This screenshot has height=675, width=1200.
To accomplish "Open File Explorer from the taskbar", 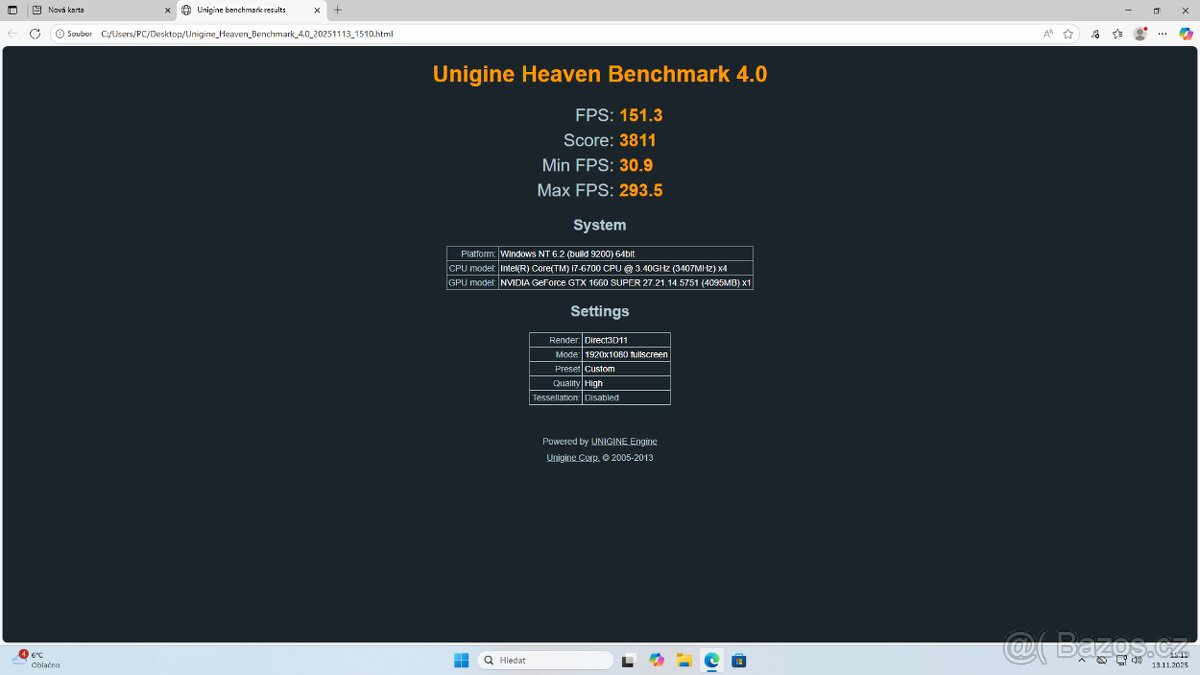I will (684, 660).
